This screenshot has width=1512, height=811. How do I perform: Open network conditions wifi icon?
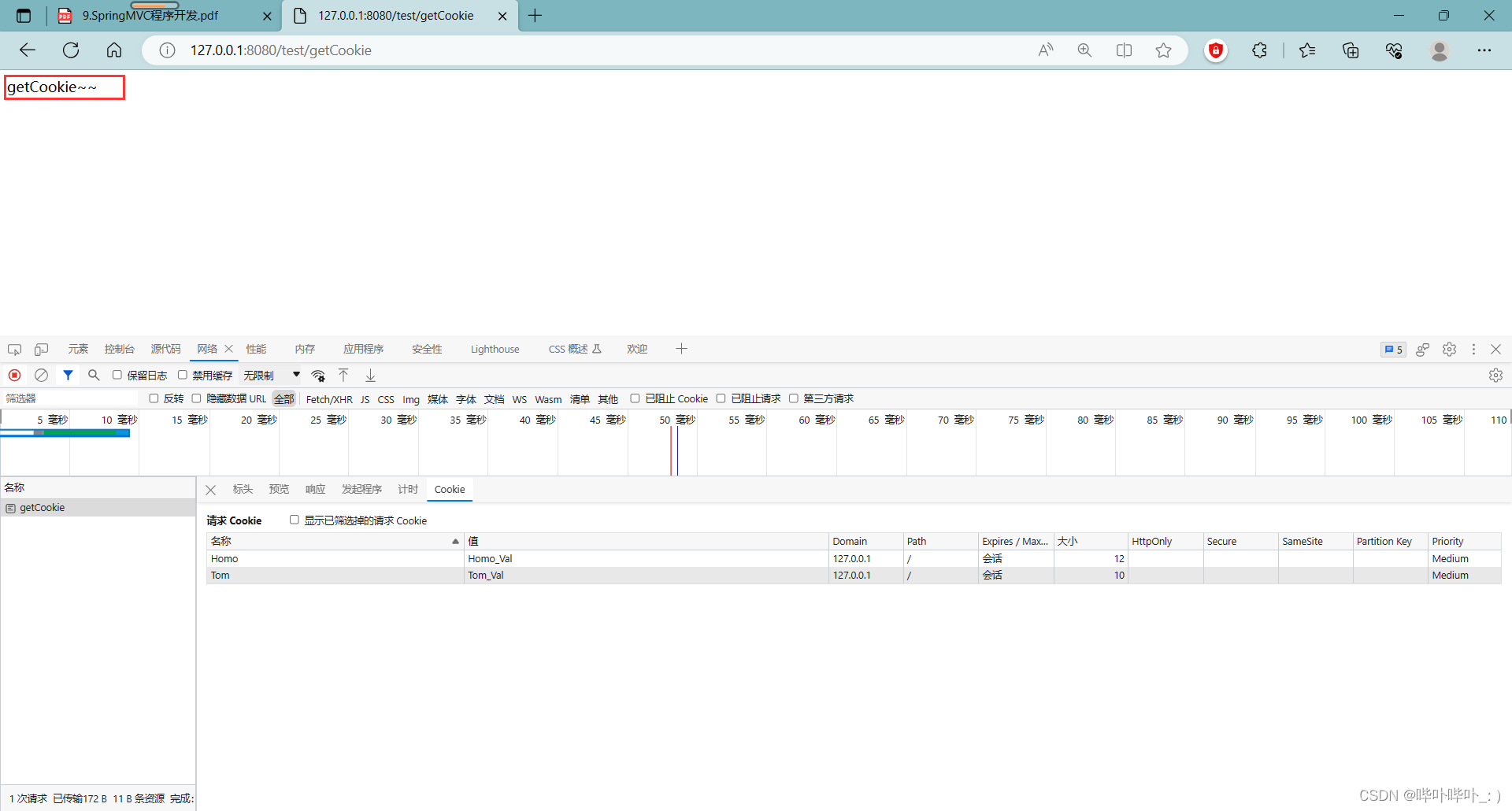(x=318, y=376)
